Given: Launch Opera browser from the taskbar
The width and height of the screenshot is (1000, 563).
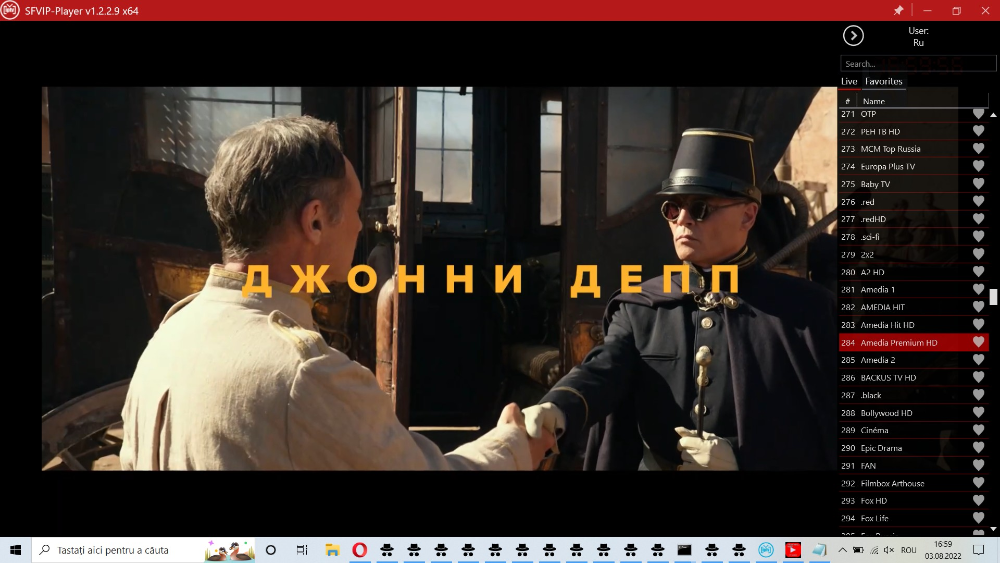Looking at the screenshot, I should click(x=360, y=550).
